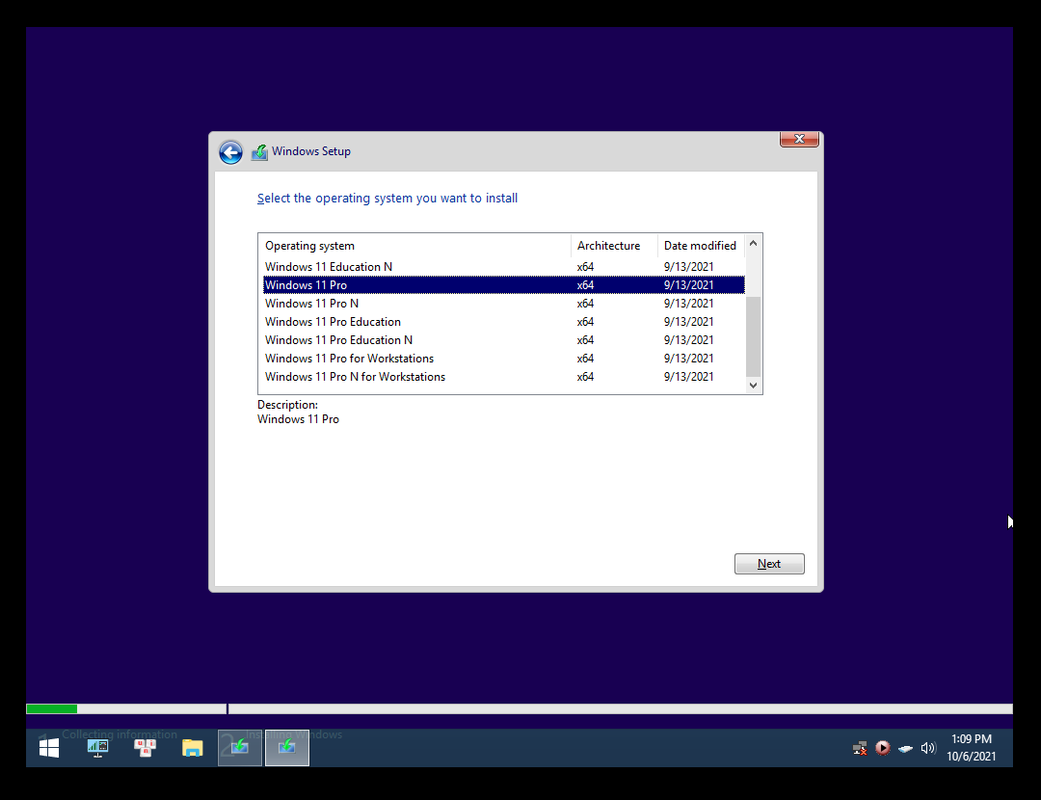Switch to the active Windows Setup taskbar window
This screenshot has height=800, width=1041.
pyautogui.click(x=287, y=748)
